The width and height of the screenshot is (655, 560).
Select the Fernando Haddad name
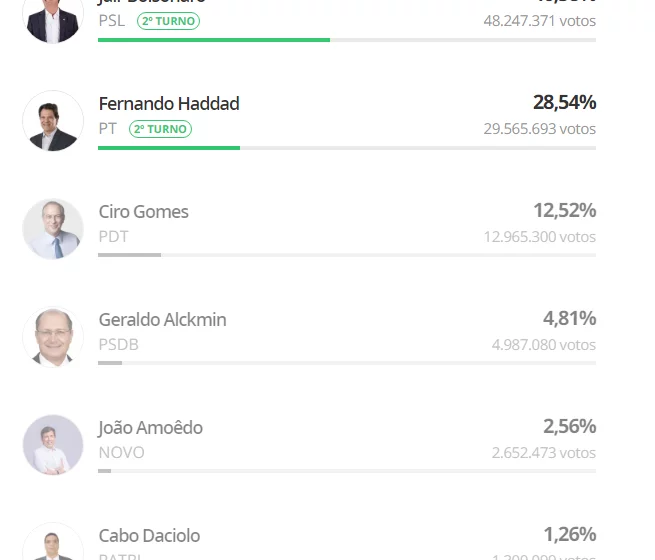169,104
